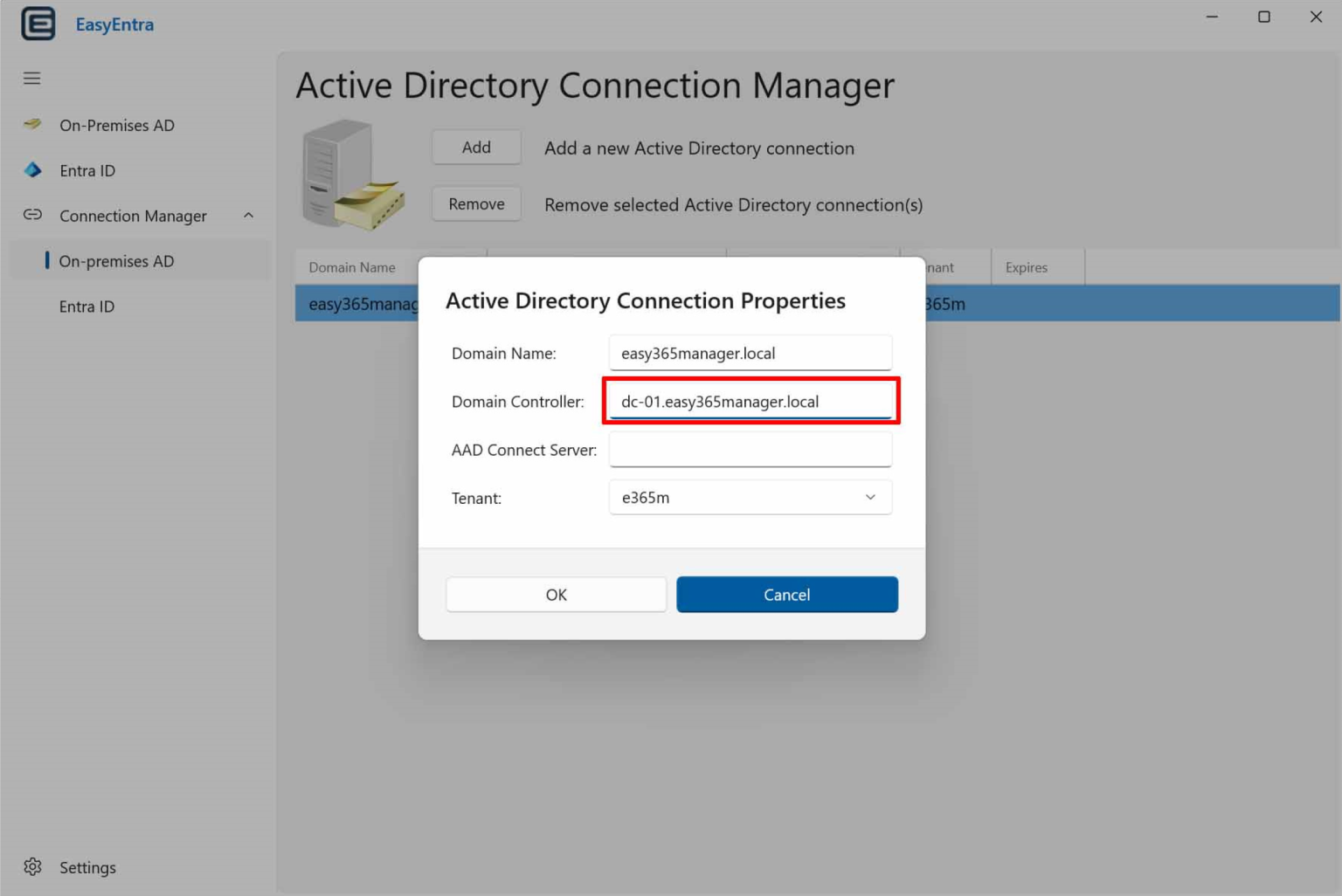Click the 'Active Directory Connection Manager' heading
This screenshot has width=1342, height=896.
(x=595, y=86)
